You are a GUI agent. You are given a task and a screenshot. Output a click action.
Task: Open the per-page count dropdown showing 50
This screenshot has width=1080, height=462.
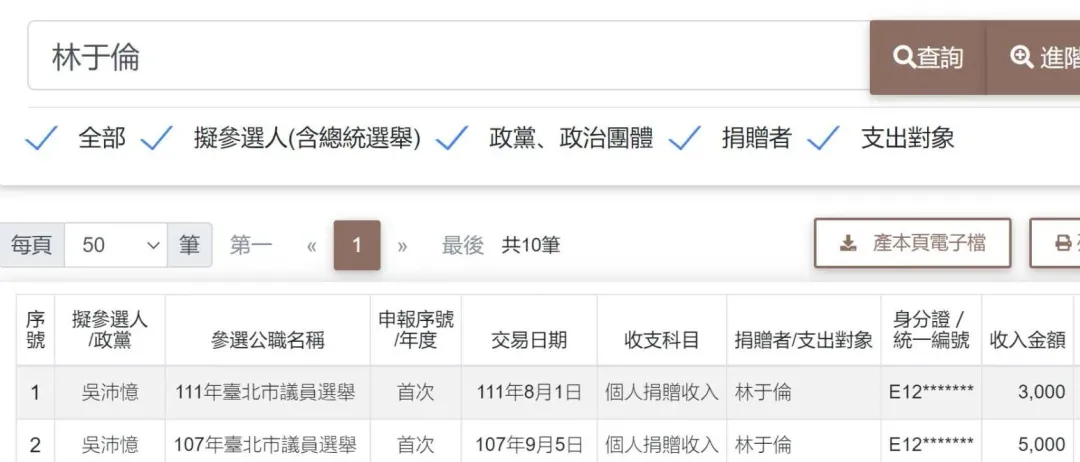coord(116,245)
